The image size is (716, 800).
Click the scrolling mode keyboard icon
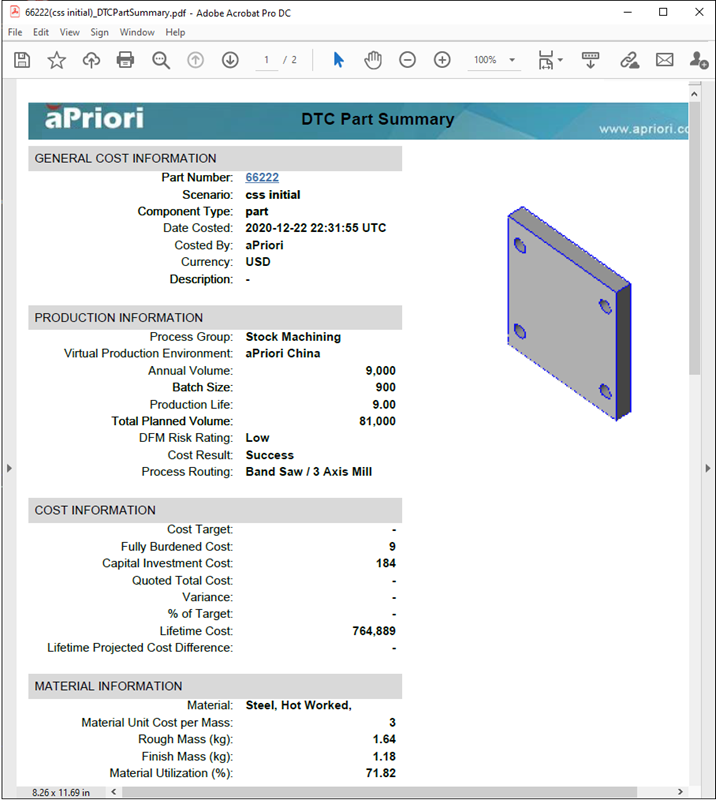click(590, 60)
